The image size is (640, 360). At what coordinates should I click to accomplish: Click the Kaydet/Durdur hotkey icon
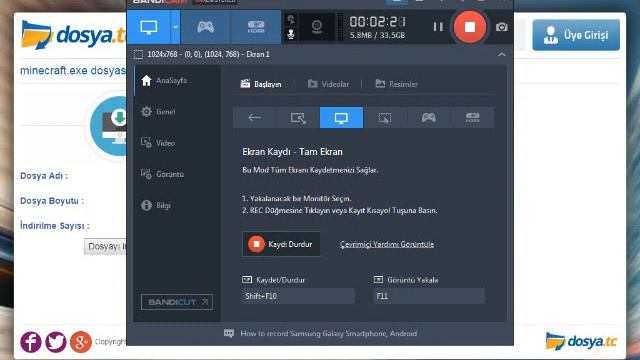(x=247, y=280)
